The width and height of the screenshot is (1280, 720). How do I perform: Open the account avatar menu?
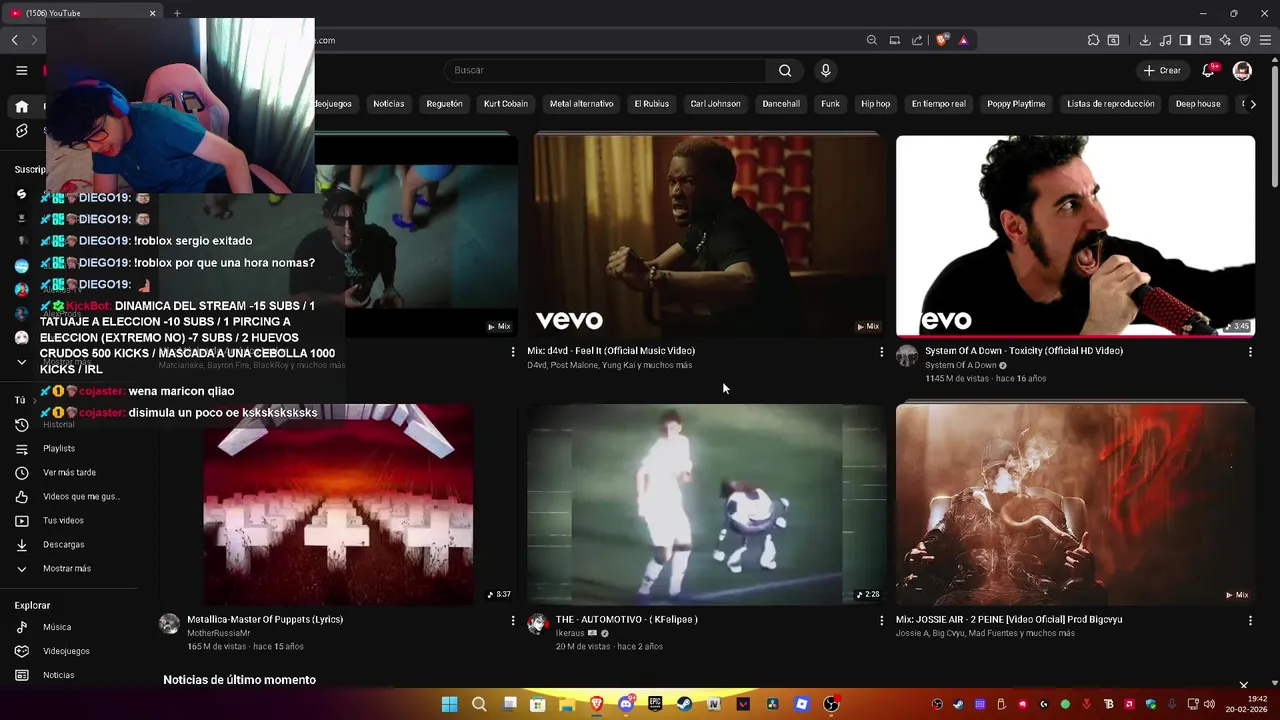pos(1242,70)
